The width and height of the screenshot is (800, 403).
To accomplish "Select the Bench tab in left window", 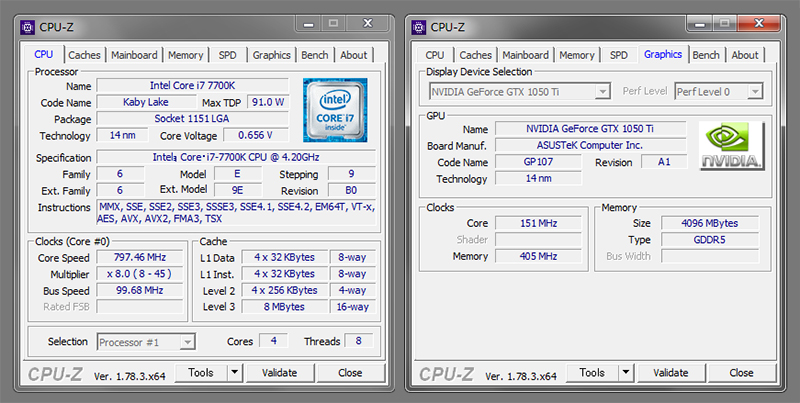I will (x=314, y=55).
